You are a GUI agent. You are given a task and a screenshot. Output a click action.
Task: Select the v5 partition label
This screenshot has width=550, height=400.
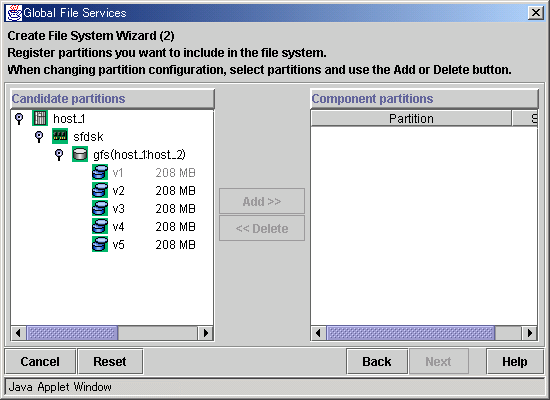pos(119,245)
